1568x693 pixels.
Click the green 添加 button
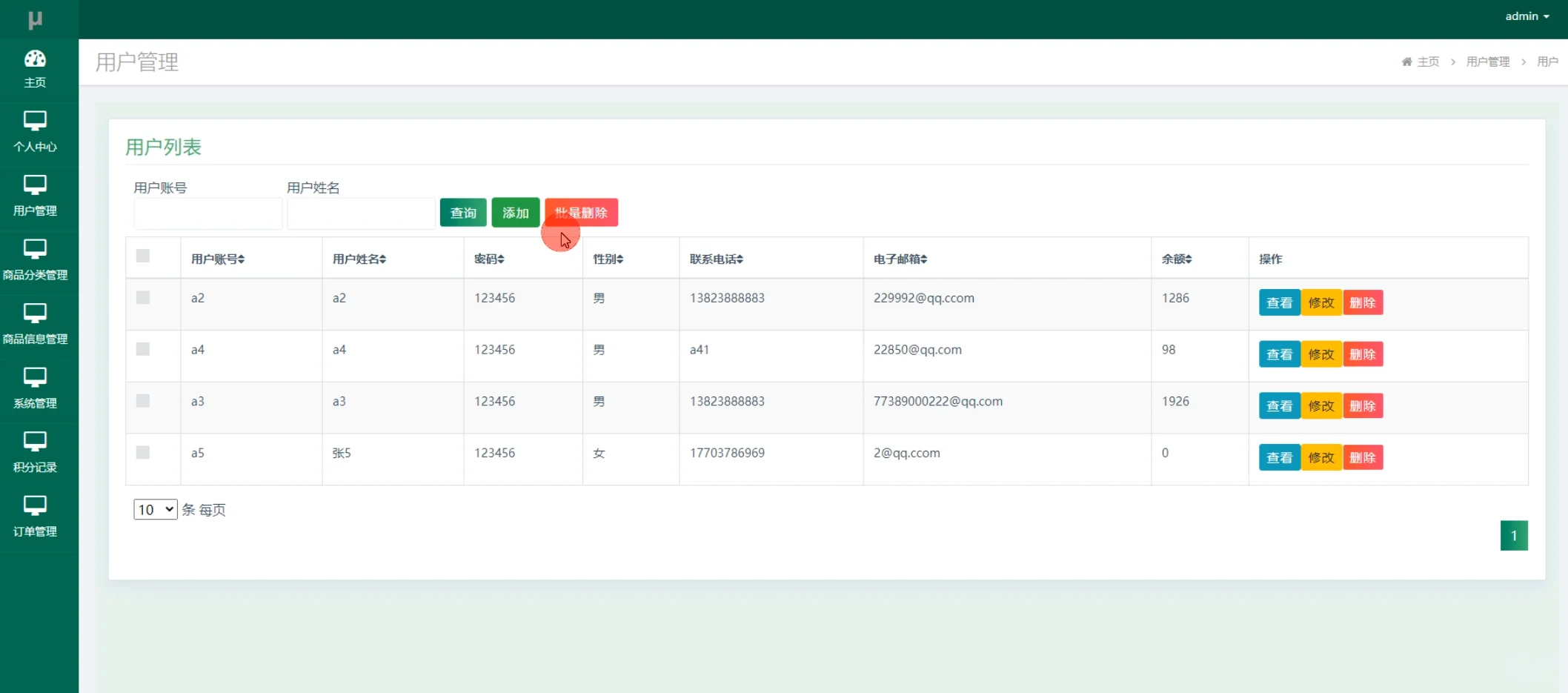point(516,213)
